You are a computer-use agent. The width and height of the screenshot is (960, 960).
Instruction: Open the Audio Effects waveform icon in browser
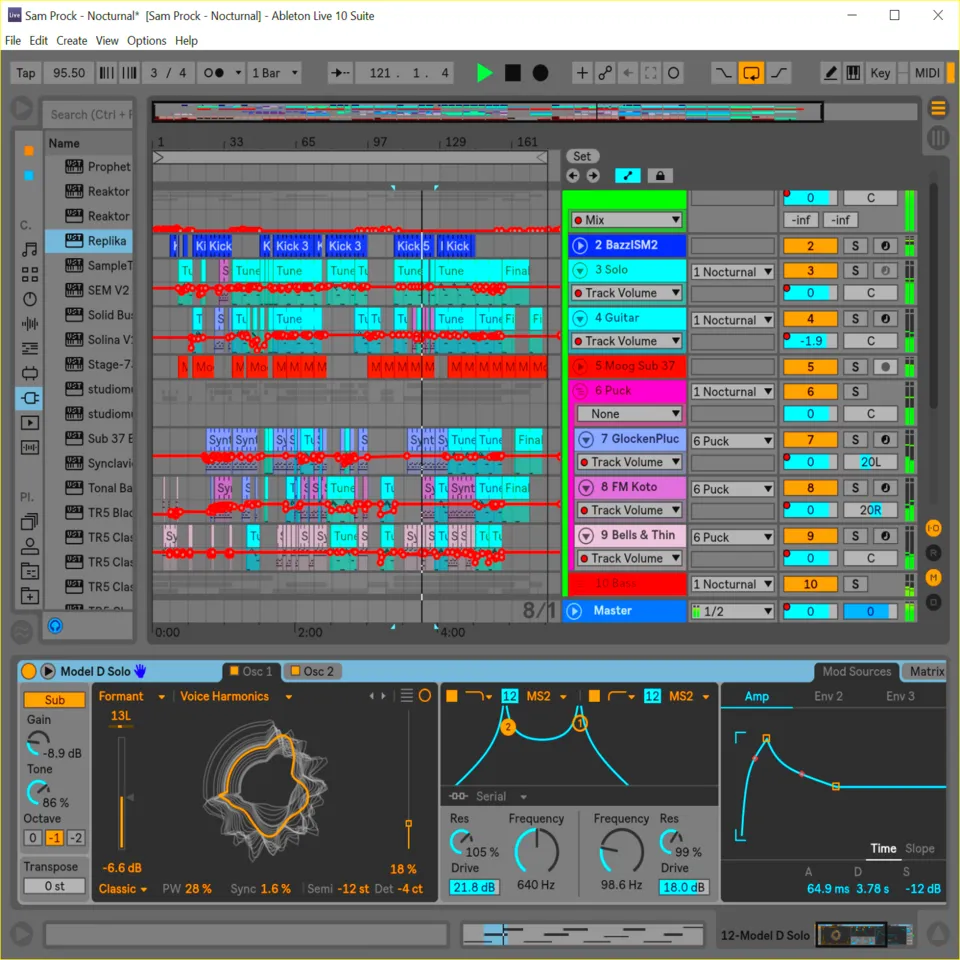(29, 323)
